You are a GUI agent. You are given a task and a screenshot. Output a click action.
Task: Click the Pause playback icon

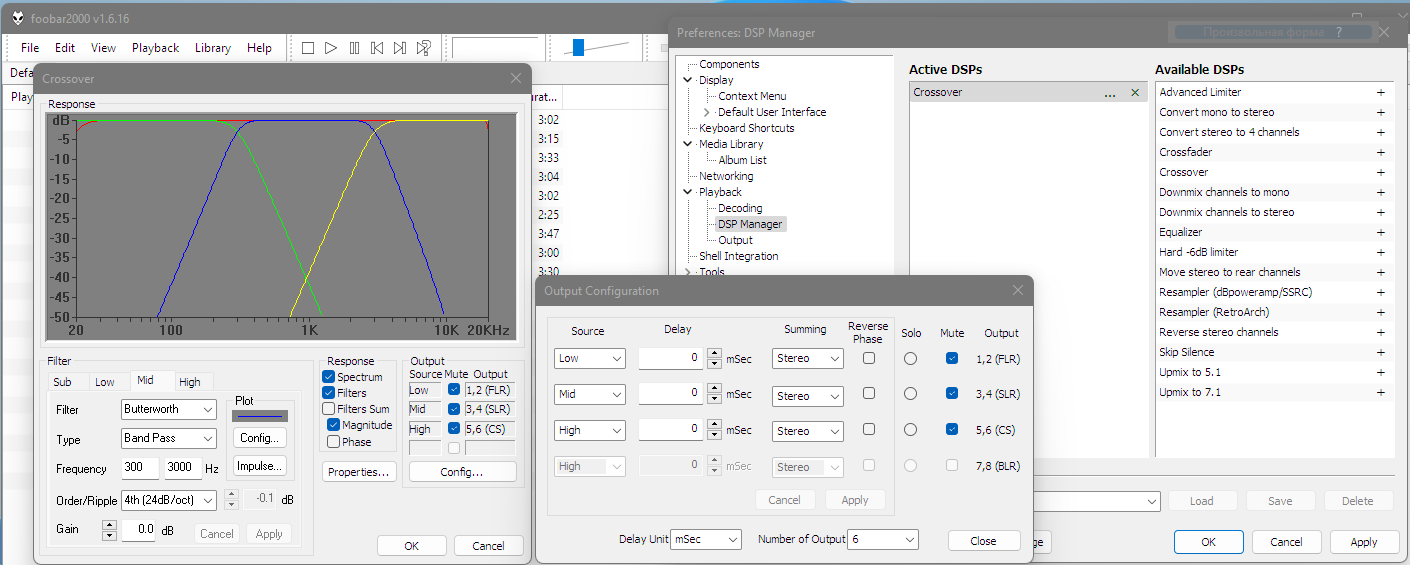[x=354, y=48]
